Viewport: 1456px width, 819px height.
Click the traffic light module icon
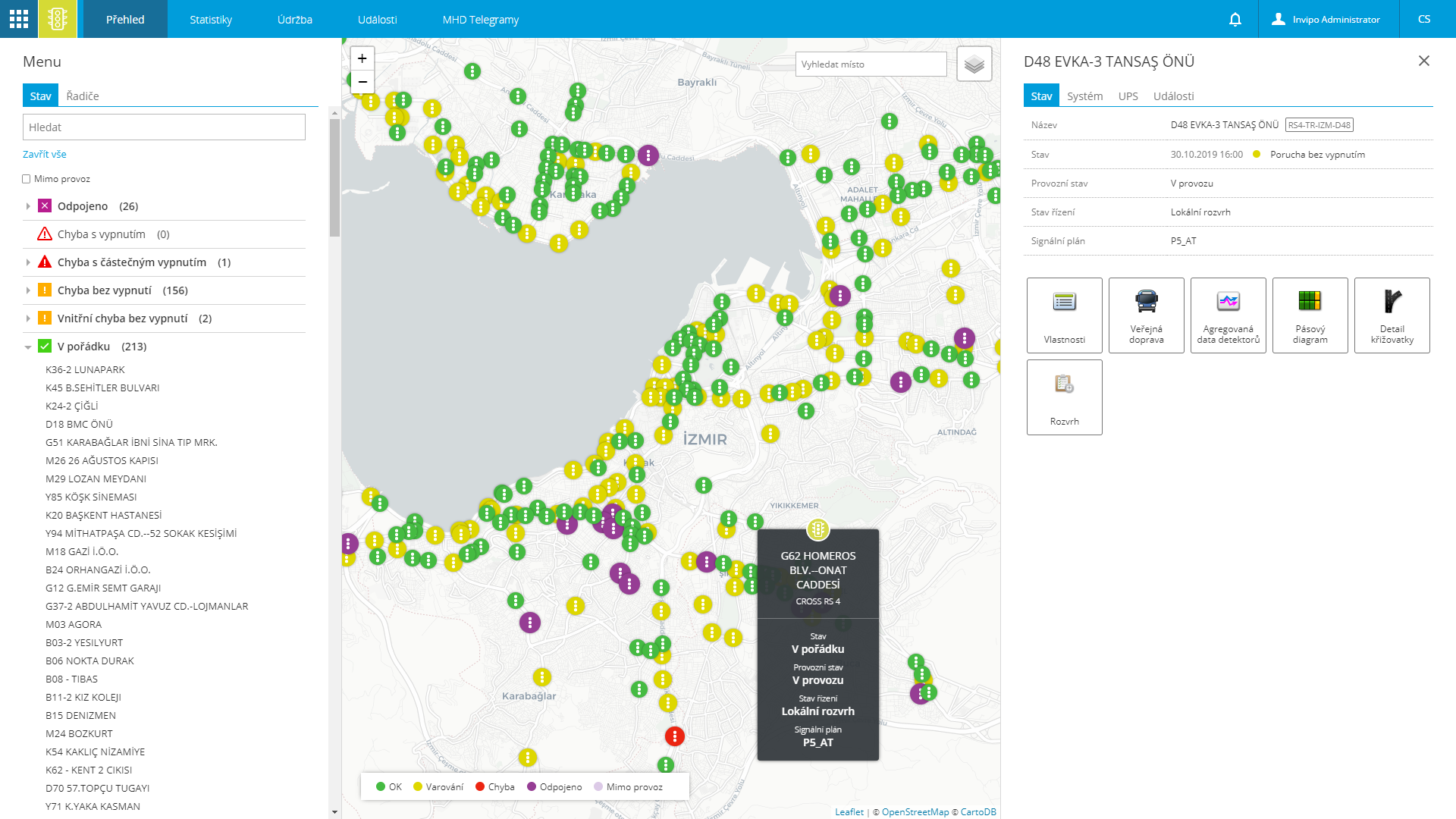(58, 19)
